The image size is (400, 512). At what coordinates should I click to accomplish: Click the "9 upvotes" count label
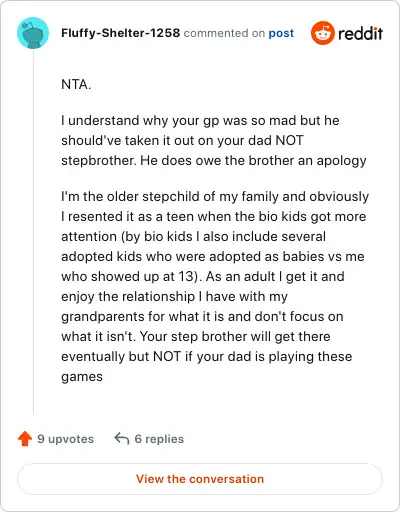click(65, 439)
